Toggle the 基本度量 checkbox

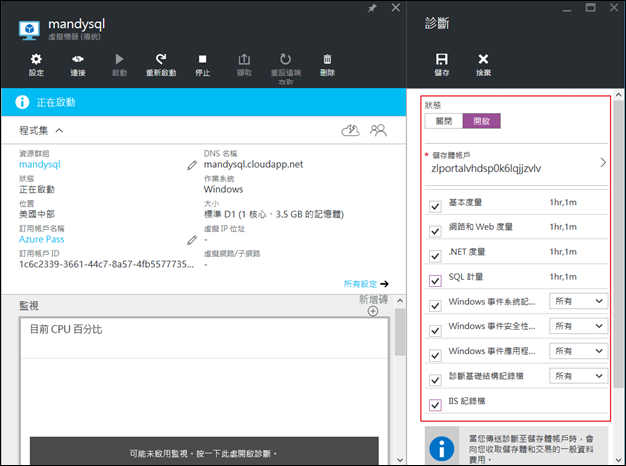pos(435,206)
